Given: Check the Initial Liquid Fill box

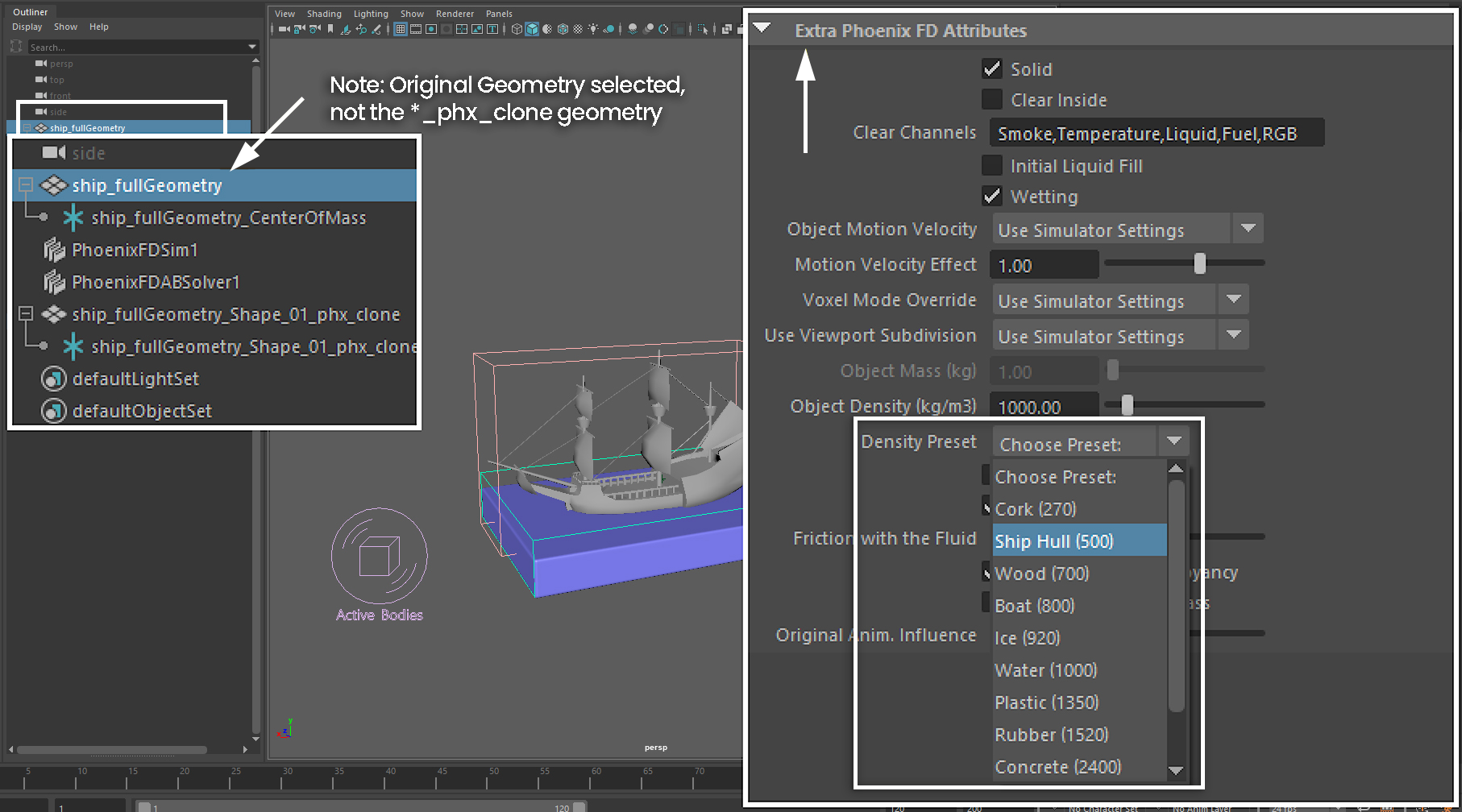Looking at the screenshot, I should (x=992, y=165).
